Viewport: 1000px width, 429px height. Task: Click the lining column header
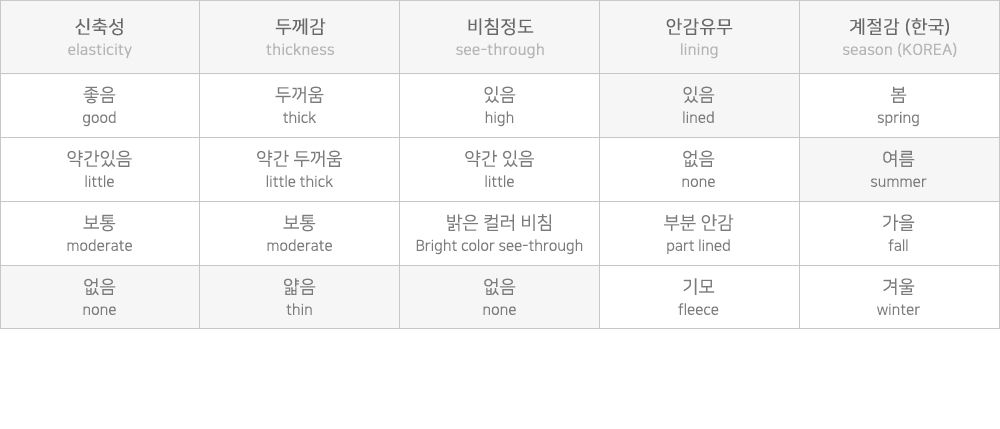tap(698, 37)
